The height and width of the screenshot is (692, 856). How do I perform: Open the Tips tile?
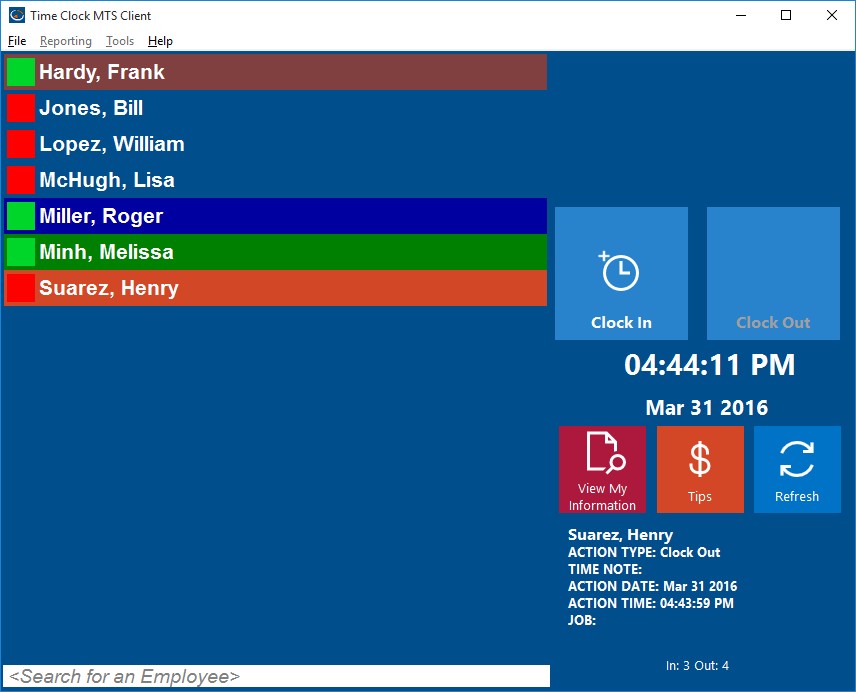click(x=700, y=470)
